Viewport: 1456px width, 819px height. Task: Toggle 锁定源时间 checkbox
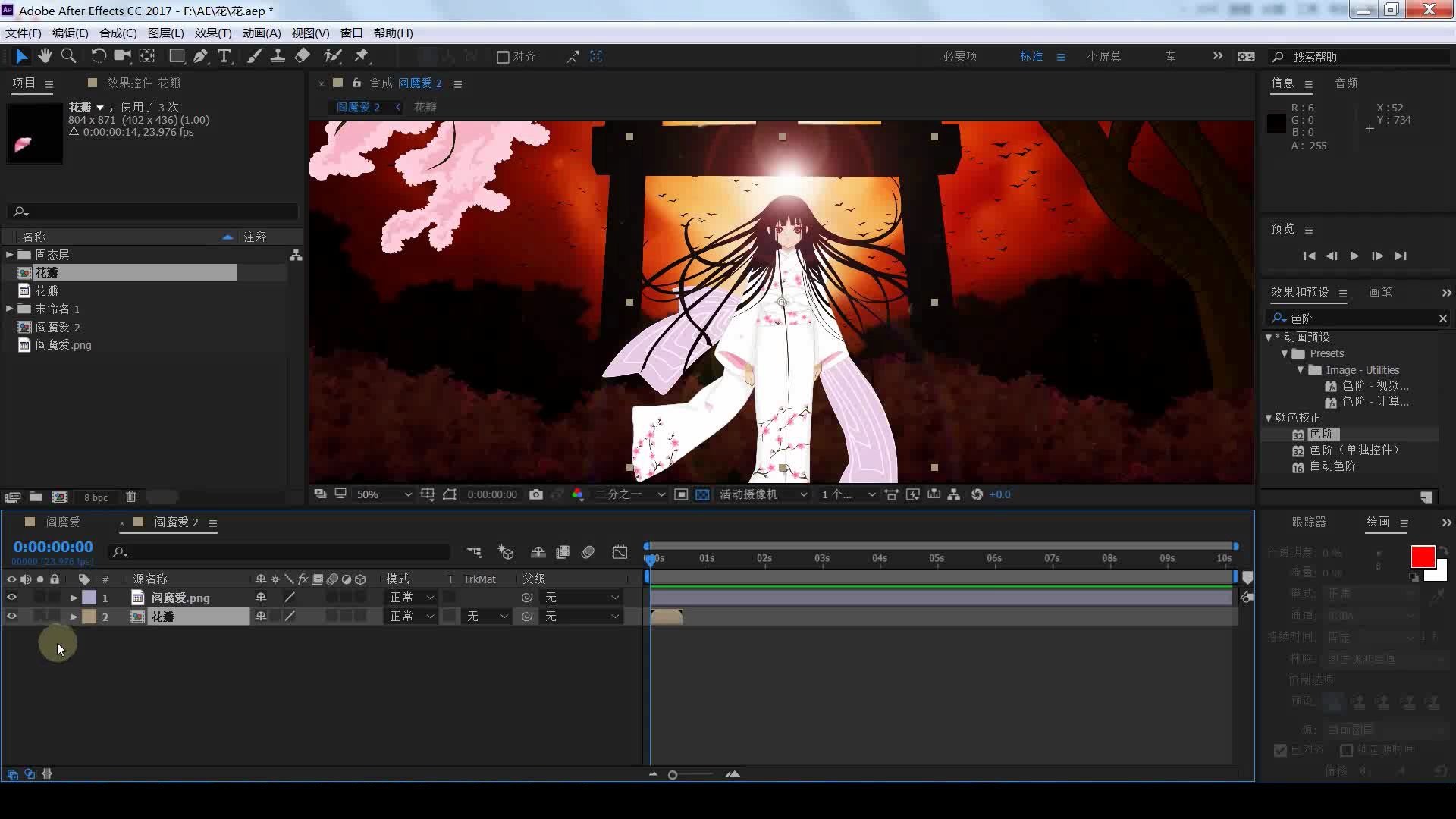coord(1347,750)
